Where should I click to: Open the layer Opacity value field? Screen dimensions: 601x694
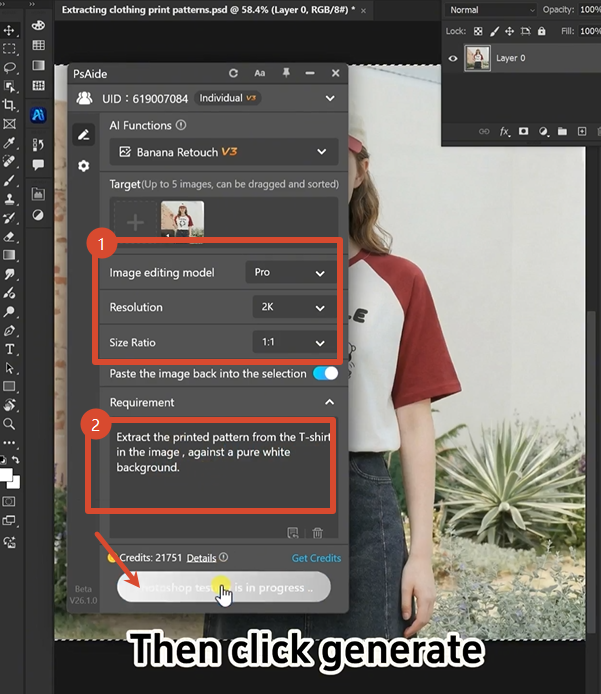click(x=591, y=10)
